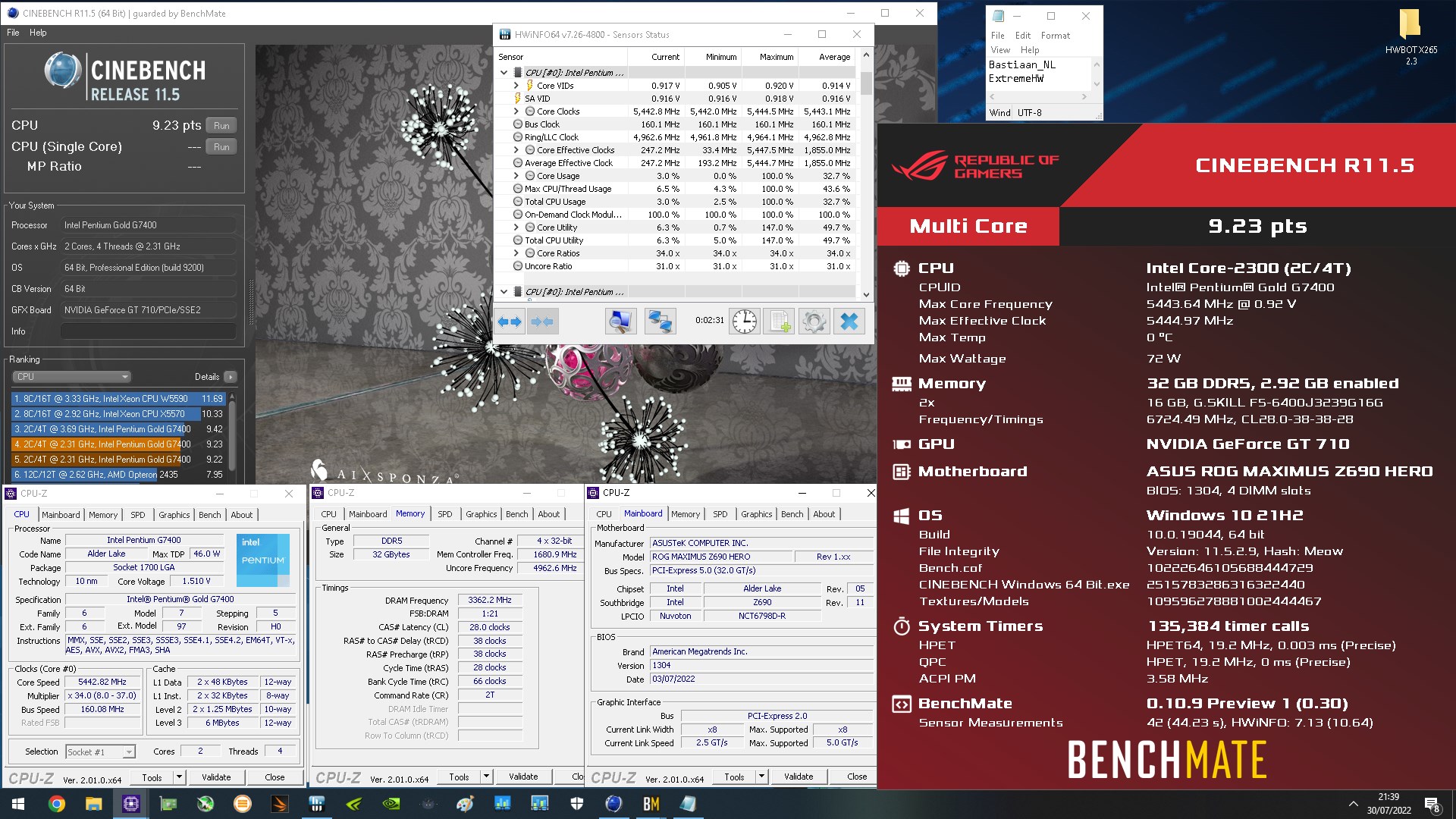Open Cinebench Help menu
This screenshot has width=1456, height=819.
[x=38, y=33]
